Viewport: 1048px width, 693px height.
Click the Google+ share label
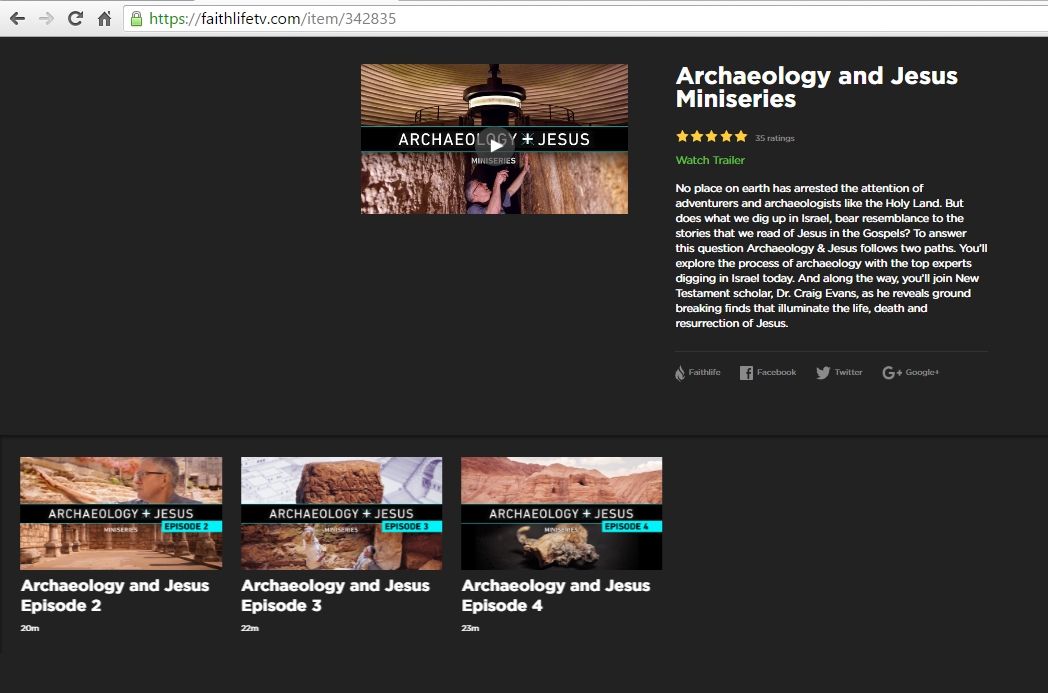[x=922, y=372]
